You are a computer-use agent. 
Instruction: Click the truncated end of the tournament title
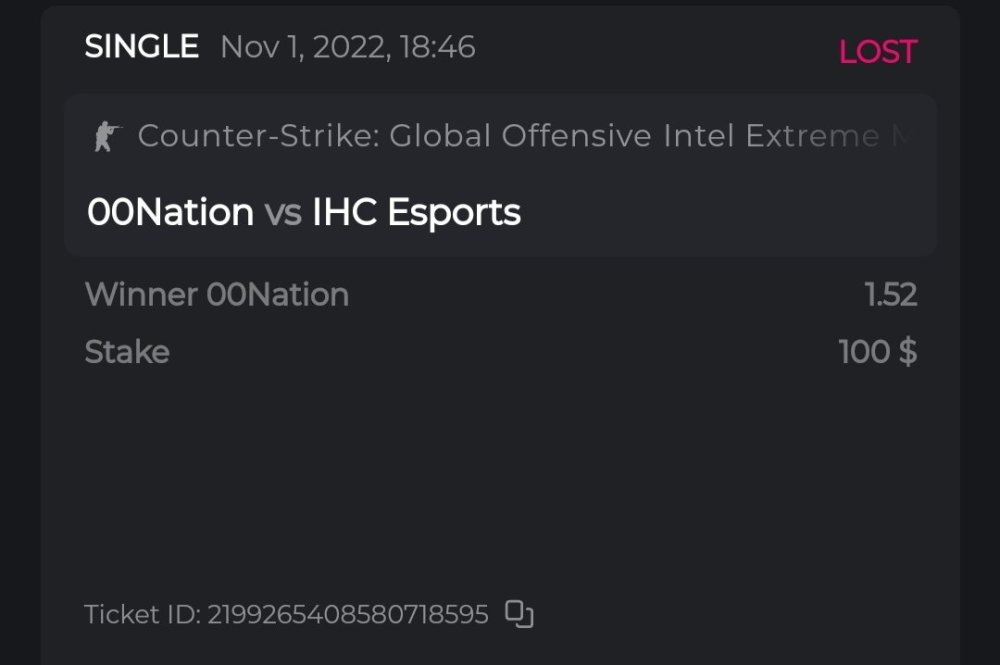click(x=896, y=136)
